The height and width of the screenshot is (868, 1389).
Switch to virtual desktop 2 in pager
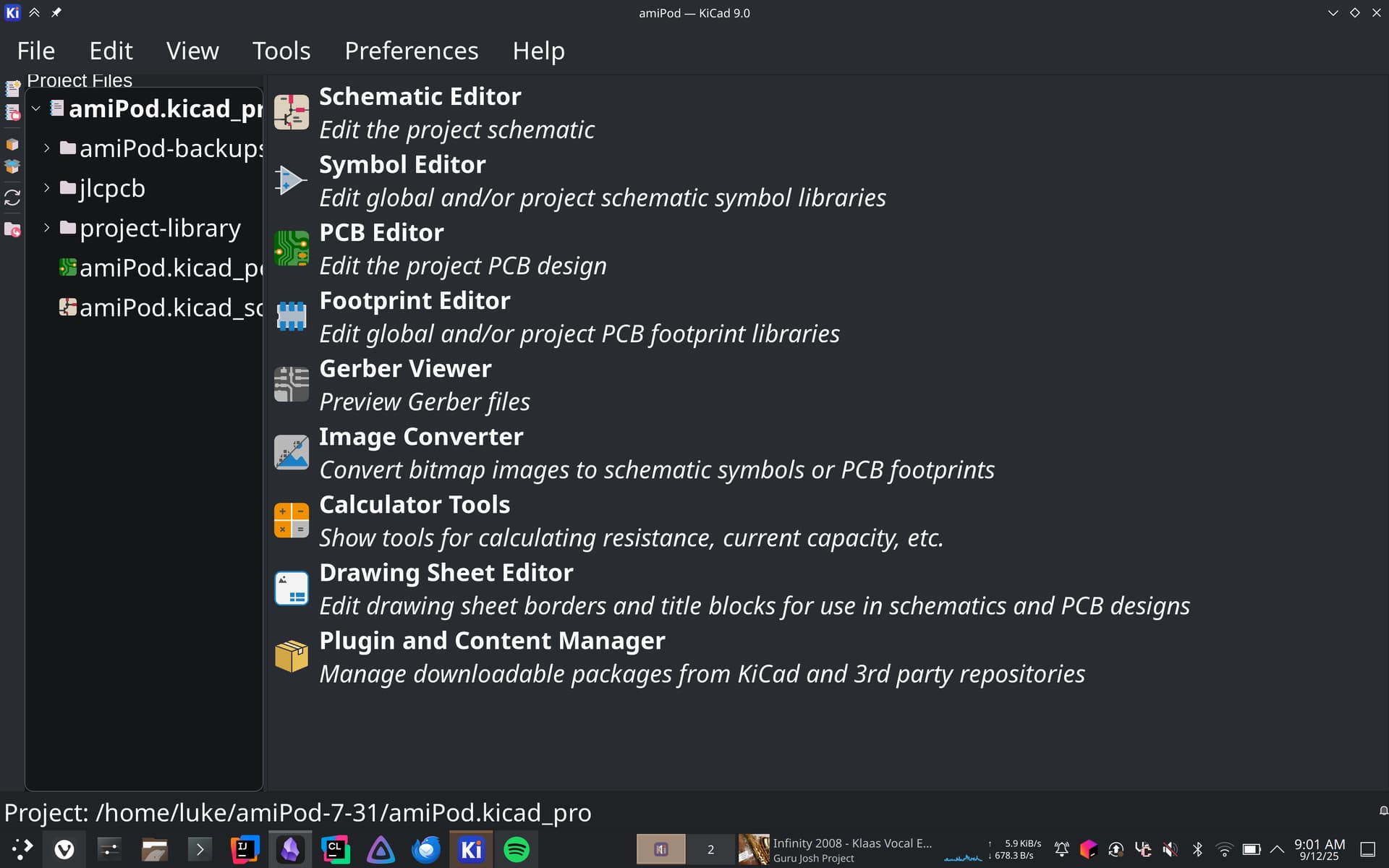pos(710,849)
